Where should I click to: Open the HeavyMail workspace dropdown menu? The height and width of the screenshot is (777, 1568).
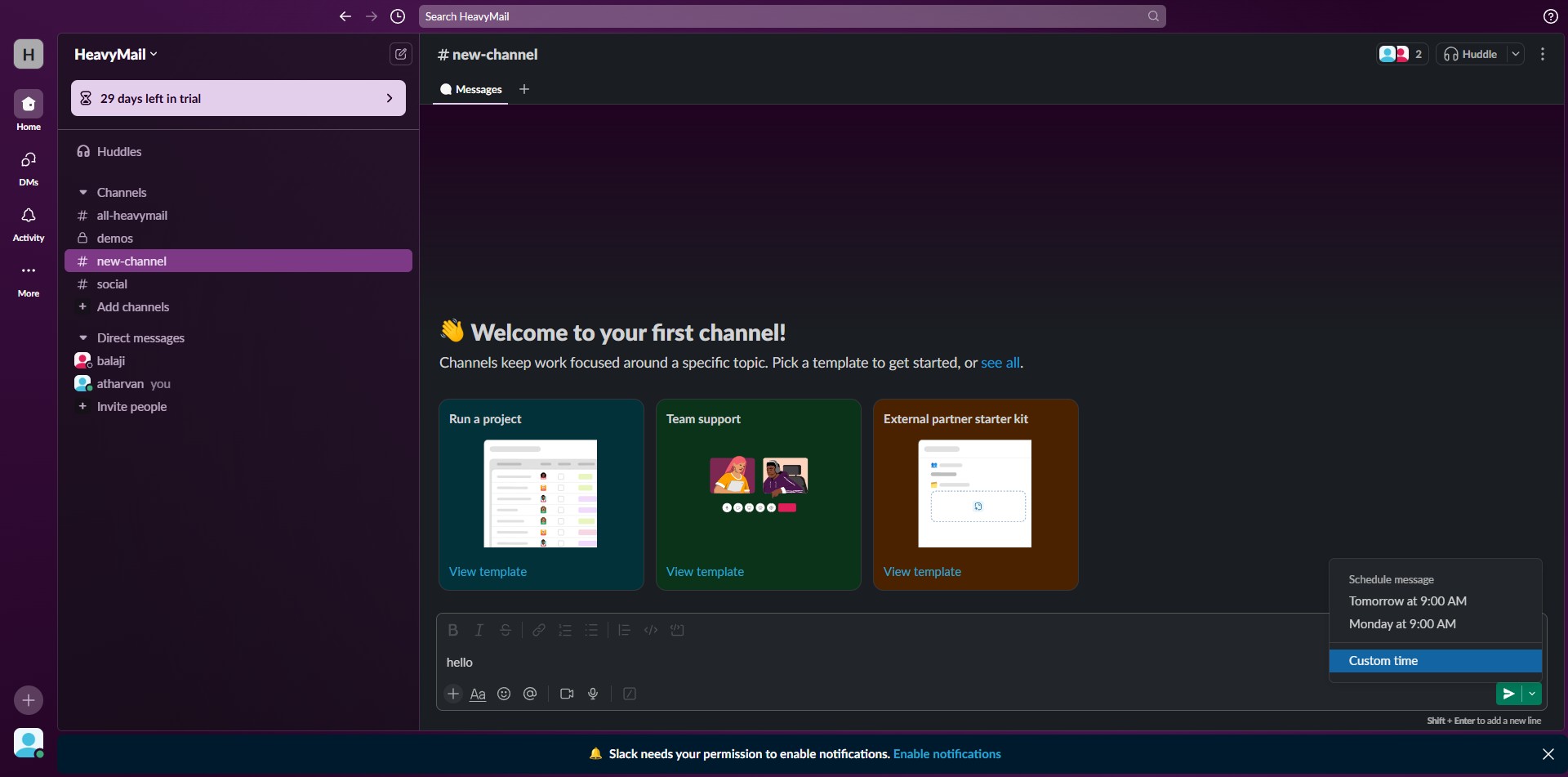pos(116,54)
